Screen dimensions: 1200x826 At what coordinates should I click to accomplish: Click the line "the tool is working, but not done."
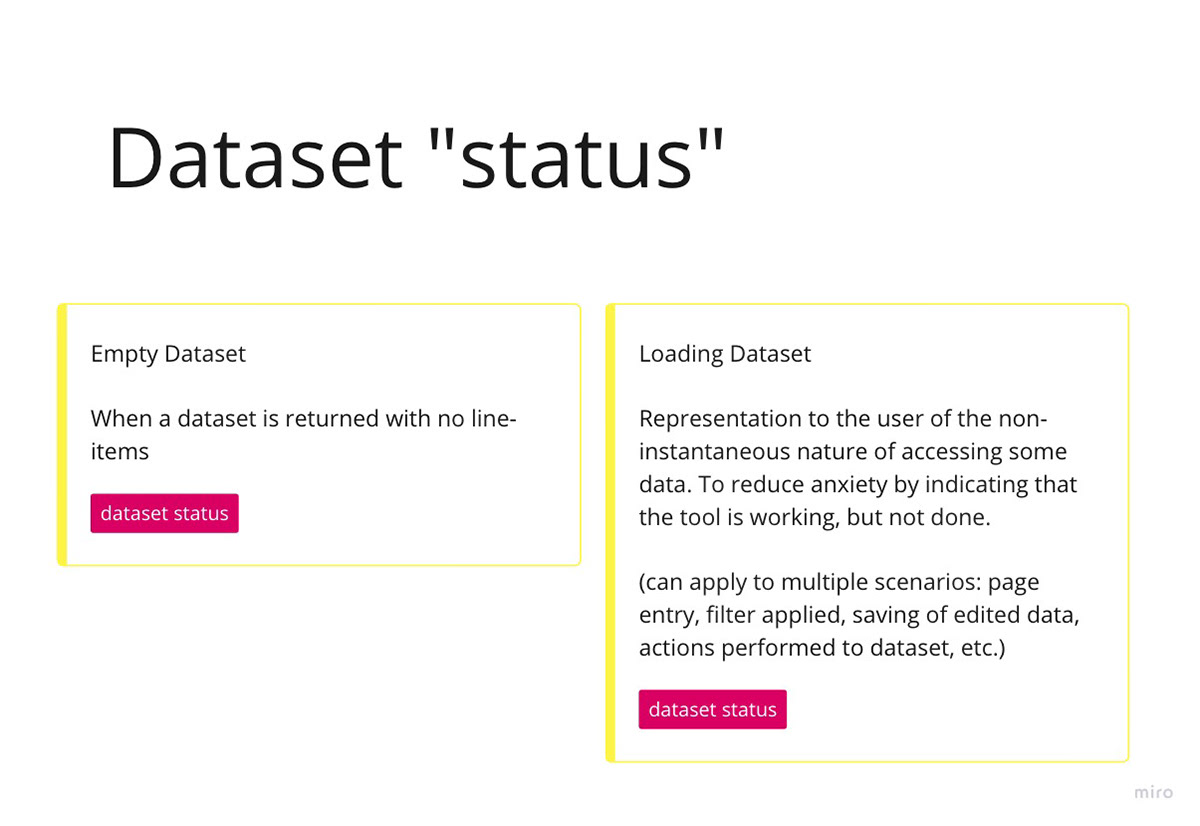[815, 517]
